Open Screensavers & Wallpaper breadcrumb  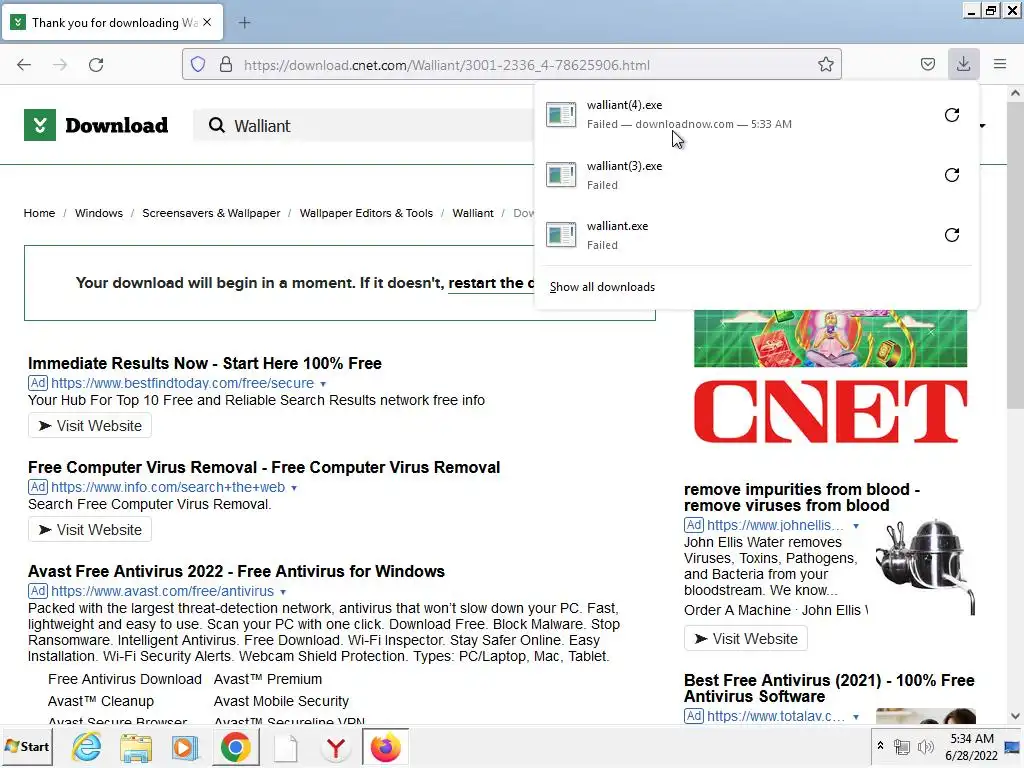[x=211, y=213]
